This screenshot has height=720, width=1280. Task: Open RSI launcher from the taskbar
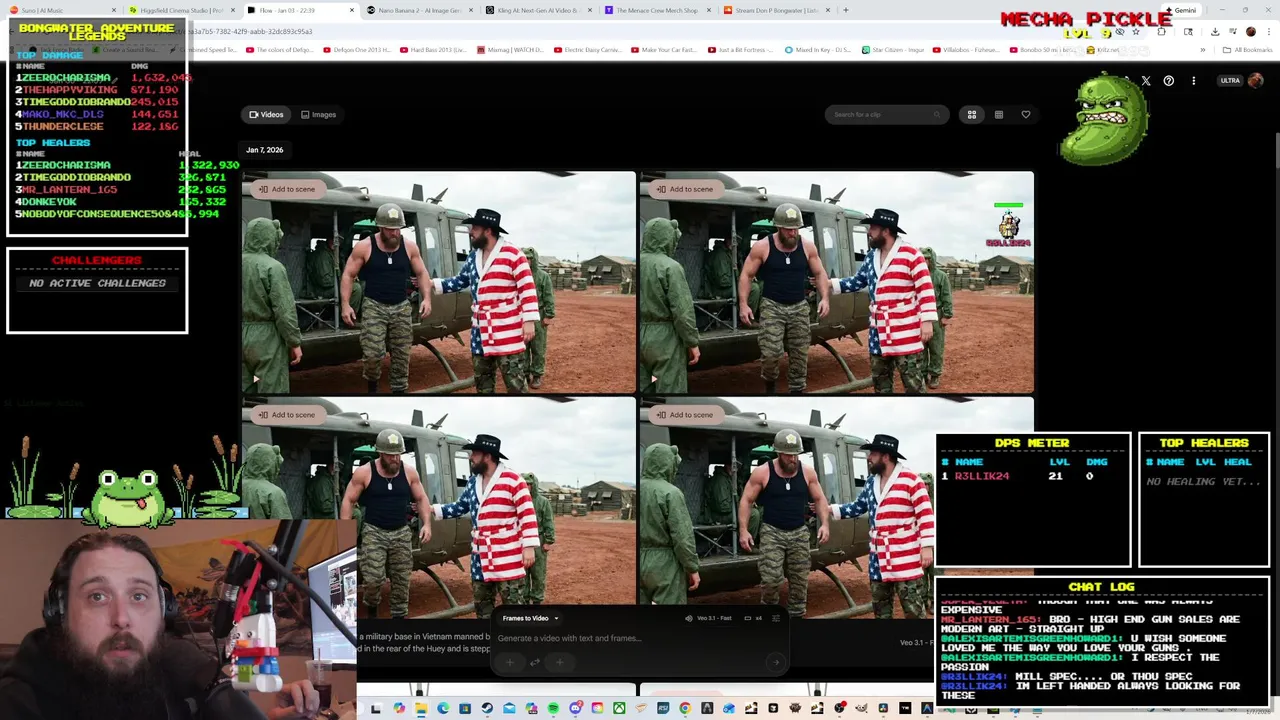coord(663,709)
